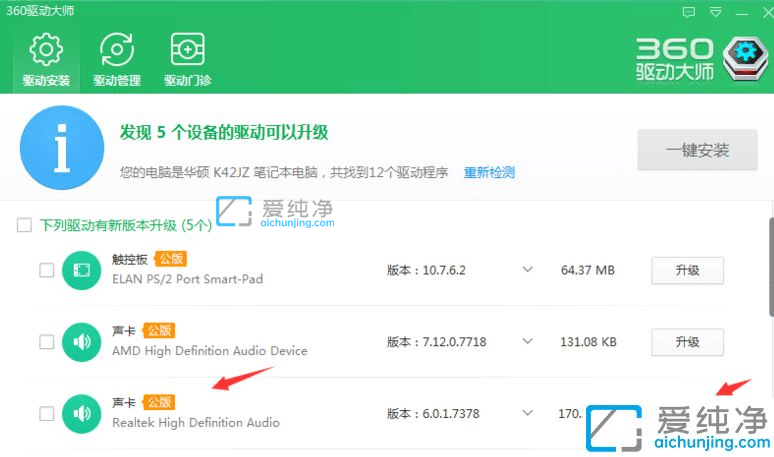The height and width of the screenshot is (457, 774).
Task: Click the 重新检测 link
Action: click(489, 172)
